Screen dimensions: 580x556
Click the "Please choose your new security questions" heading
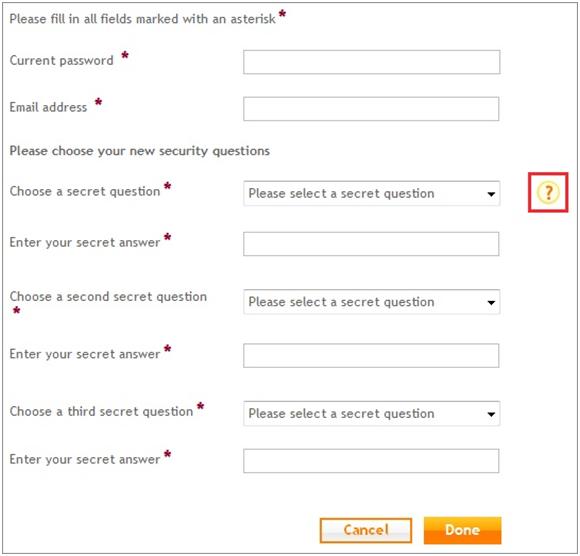tap(139, 151)
